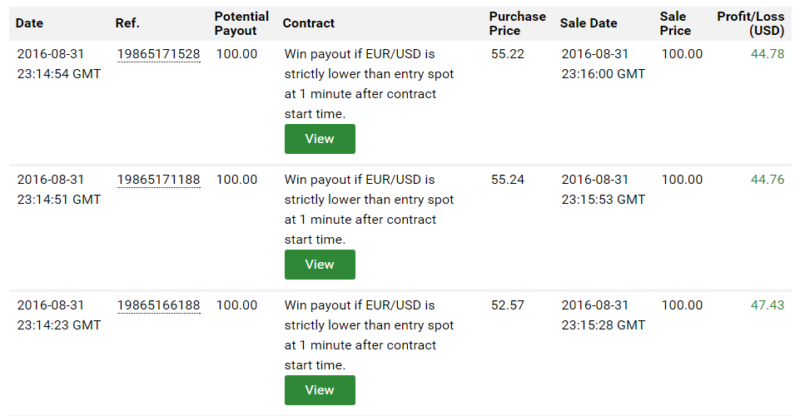Select the Potential Payout column header
Image resolution: width=800 pixels, height=416 pixels.
241,23
